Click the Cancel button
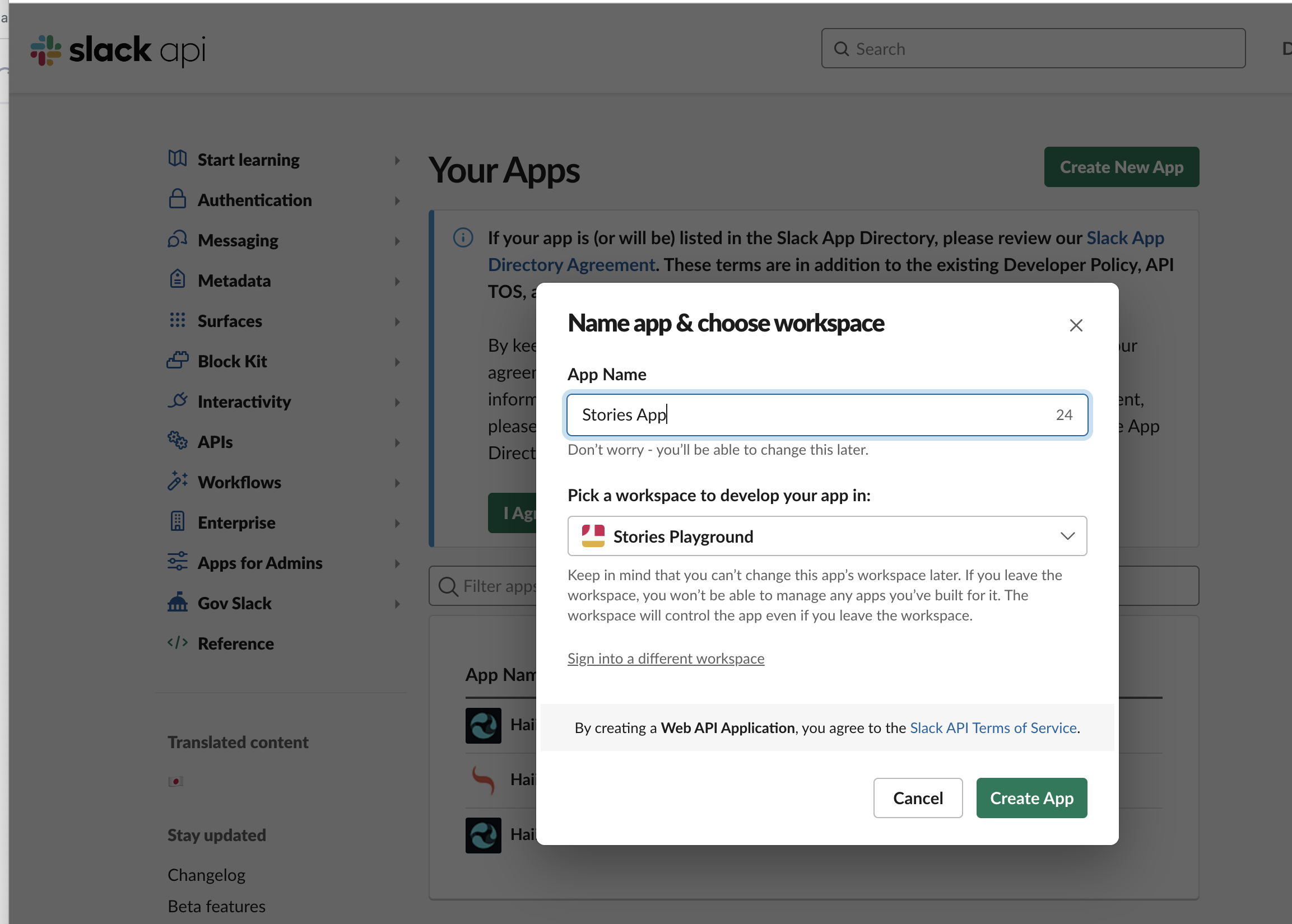The height and width of the screenshot is (924, 1292). point(918,797)
